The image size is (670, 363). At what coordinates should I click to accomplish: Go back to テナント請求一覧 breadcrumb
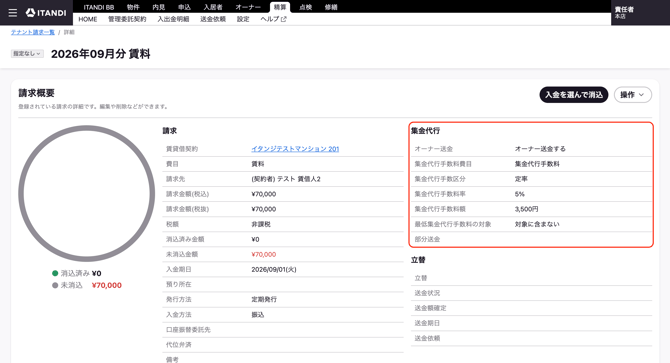click(33, 32)
